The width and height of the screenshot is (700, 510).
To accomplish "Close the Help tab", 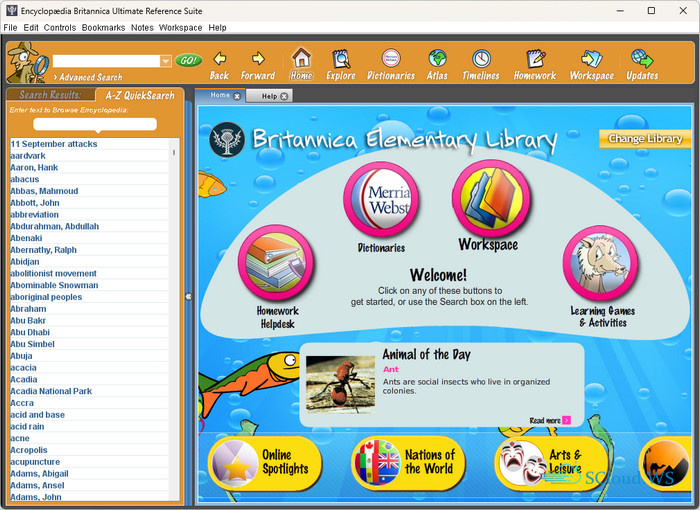I will 284,96.
